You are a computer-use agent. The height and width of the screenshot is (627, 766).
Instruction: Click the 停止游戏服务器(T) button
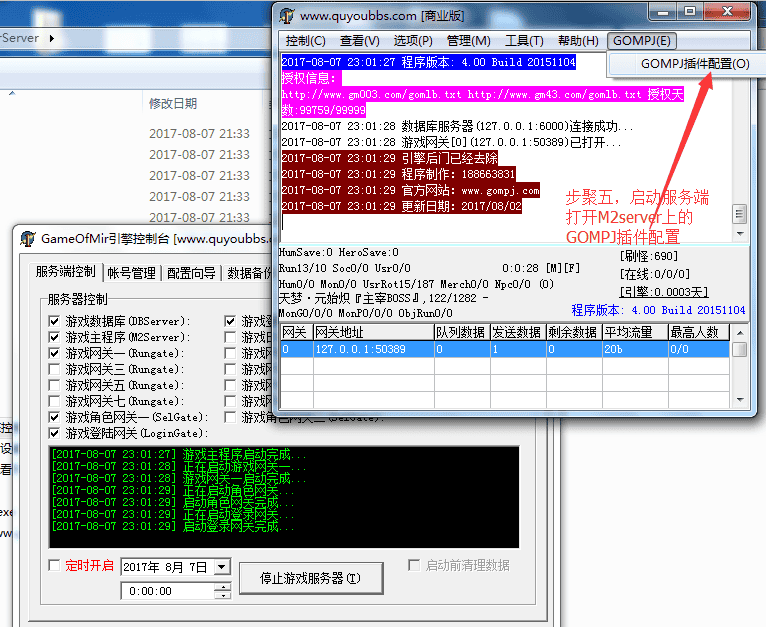311,579
